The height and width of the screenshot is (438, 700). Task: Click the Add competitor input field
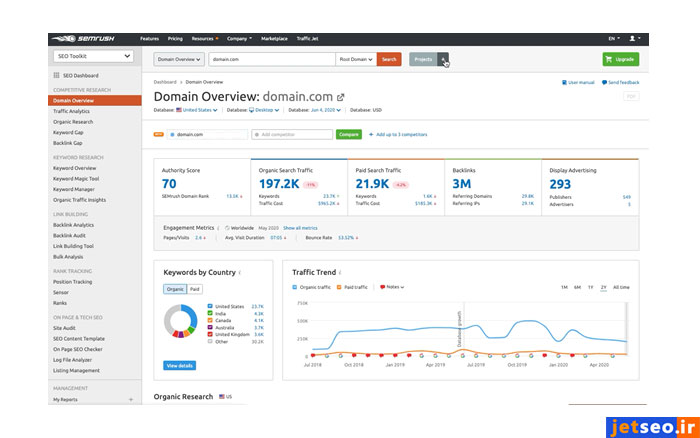pos(292,134)
